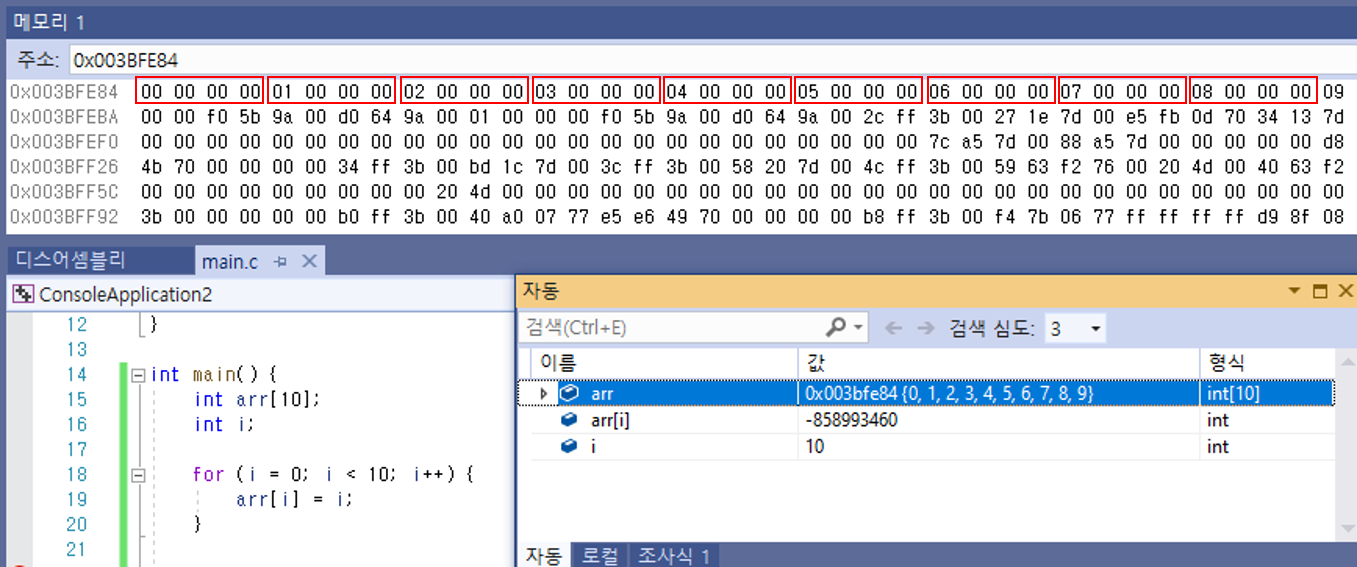Open the ConsoleApplication2 project dropdown
Image resolution: width=1357 pixels, height=567 pixels.
(x=260, y=294)
